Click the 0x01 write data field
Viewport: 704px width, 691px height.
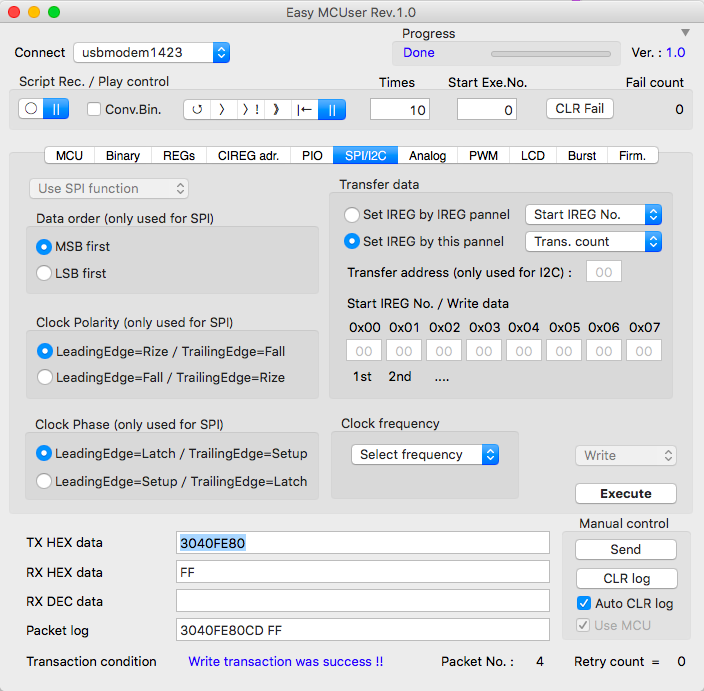tap(404, 350)
